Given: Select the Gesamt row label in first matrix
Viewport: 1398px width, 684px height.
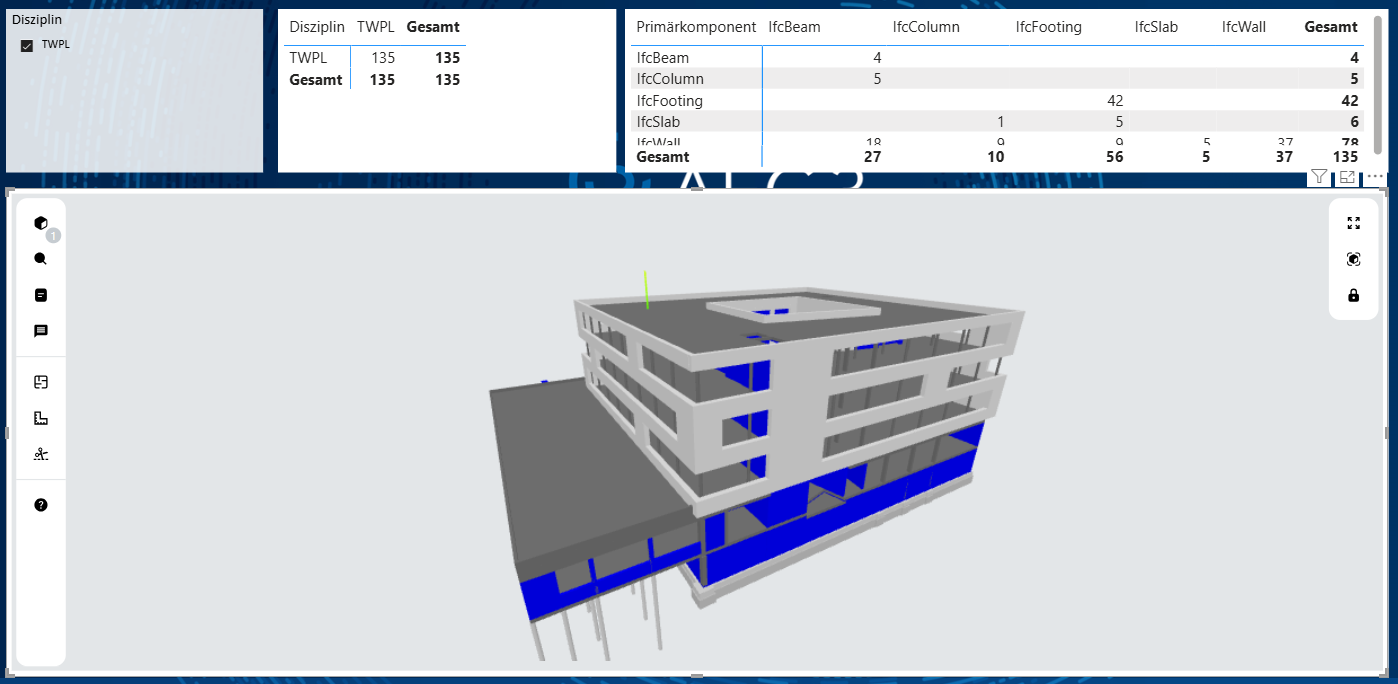Looking at the screenshot, I should click(x=316, y=80).
